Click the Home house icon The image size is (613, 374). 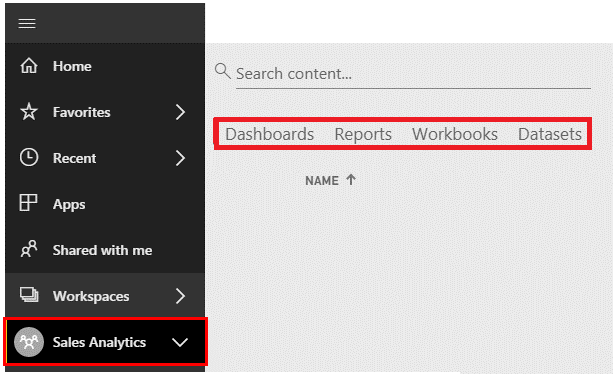coord(29,66)
